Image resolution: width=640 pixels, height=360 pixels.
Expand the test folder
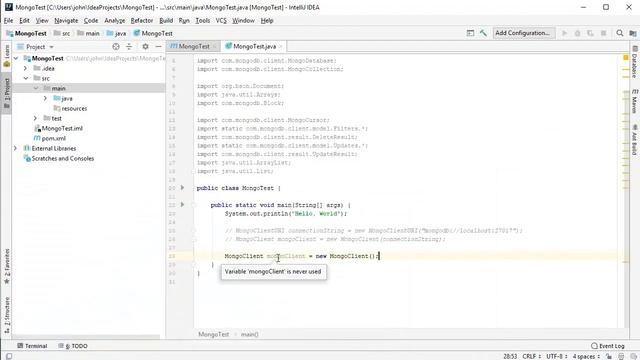(36, 118)
